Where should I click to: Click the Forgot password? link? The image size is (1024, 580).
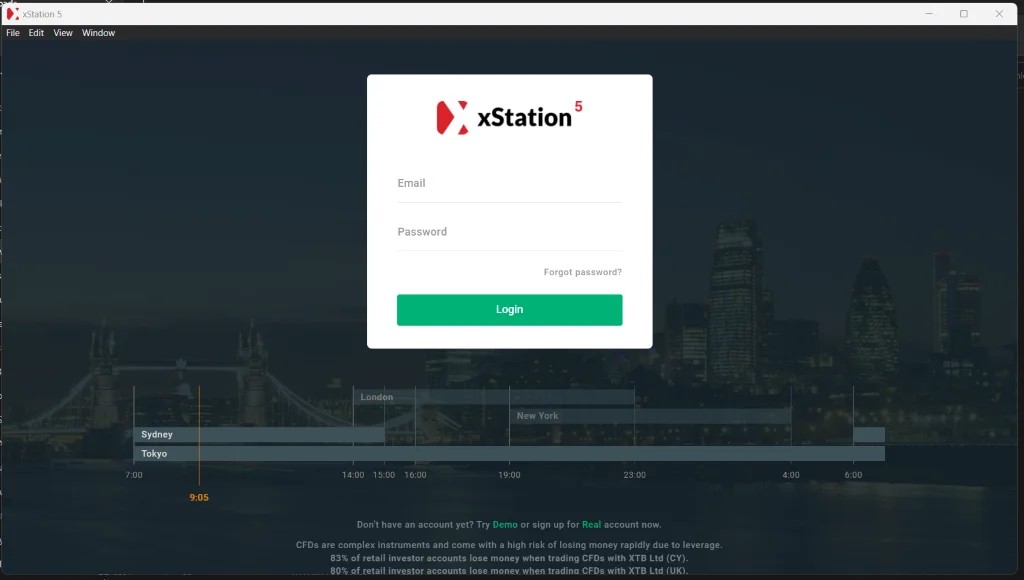[583, 272]
